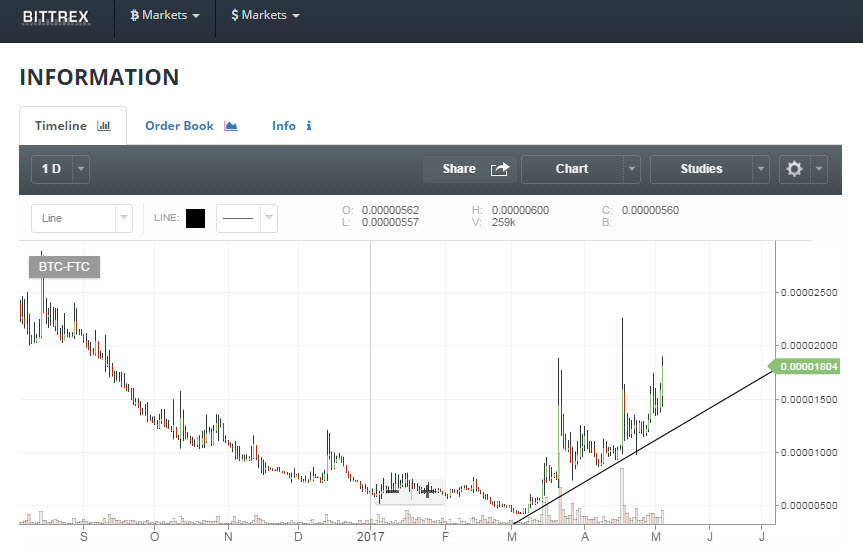Click the black LINE color swatch
The width and height of the screenshot is (863, 555).
coord(195,218)
